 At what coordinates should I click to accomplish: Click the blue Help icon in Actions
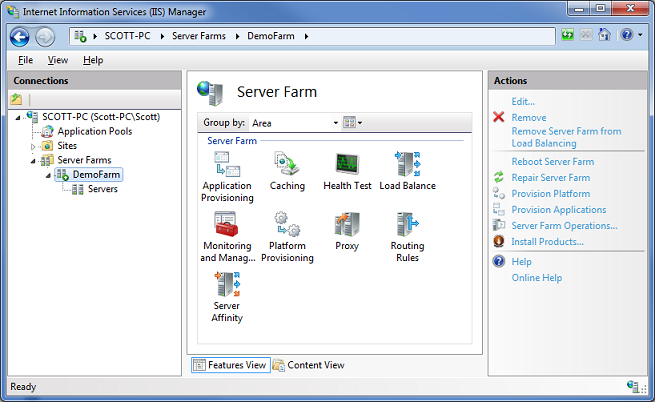coord(499,261)
